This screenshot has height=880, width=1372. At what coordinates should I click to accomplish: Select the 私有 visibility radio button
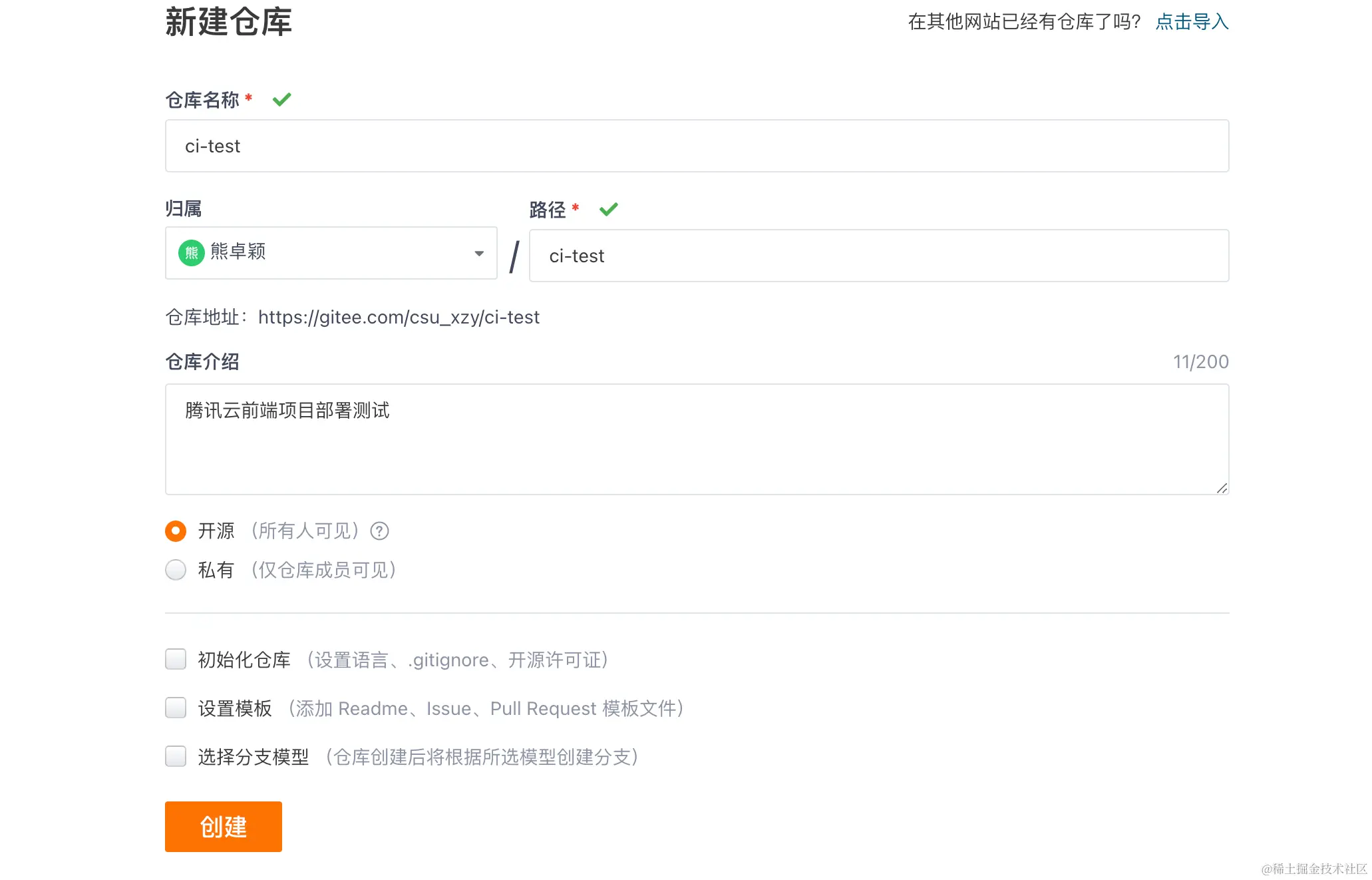(175, 570)
